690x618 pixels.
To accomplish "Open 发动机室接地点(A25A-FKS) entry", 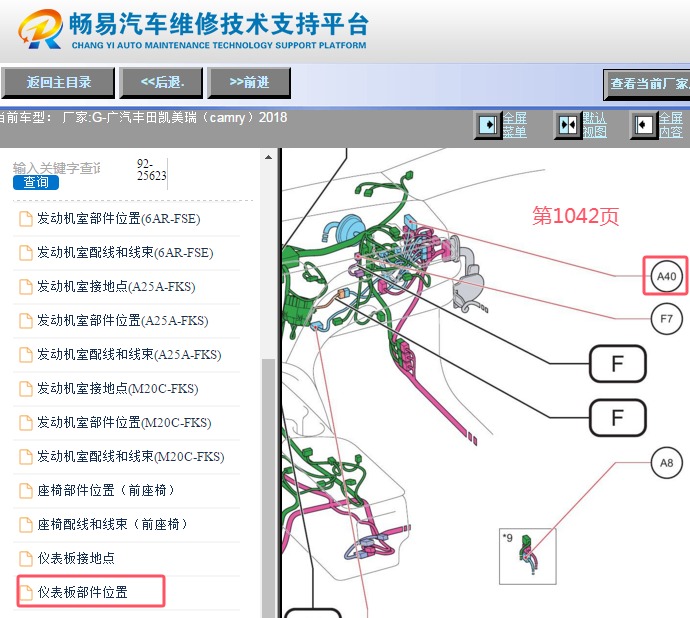I will [116, 286].
